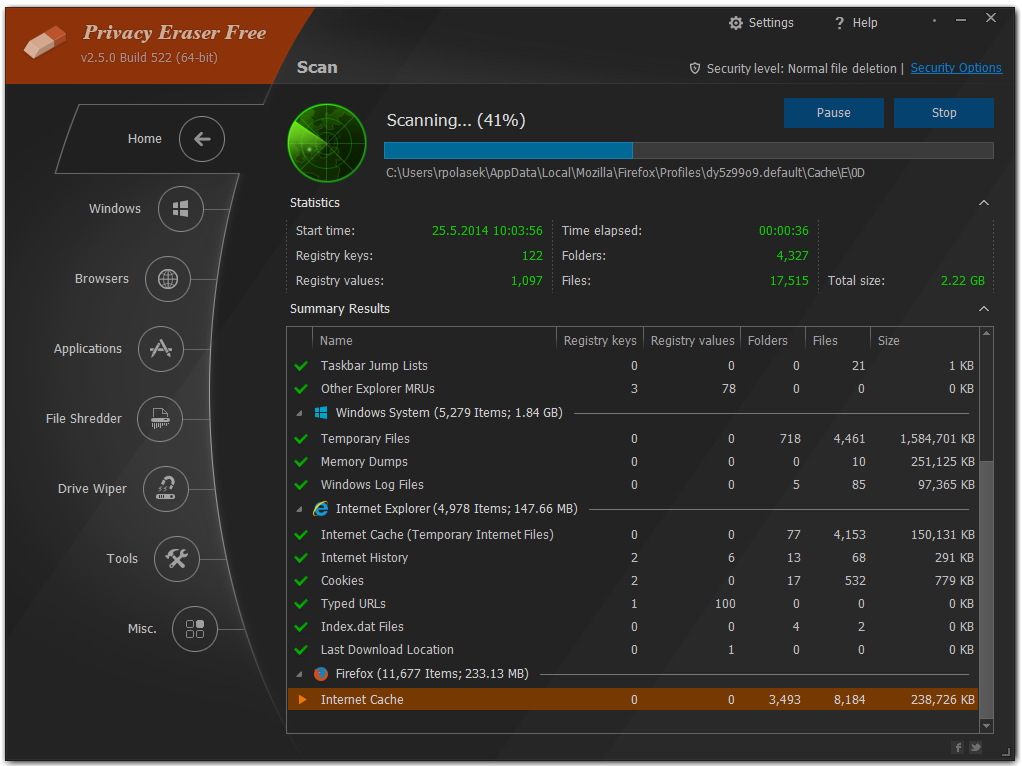The width and height of the screenshot is (1022, 766).
Task: Collapse the Windows System group
Action: (299, 413)
